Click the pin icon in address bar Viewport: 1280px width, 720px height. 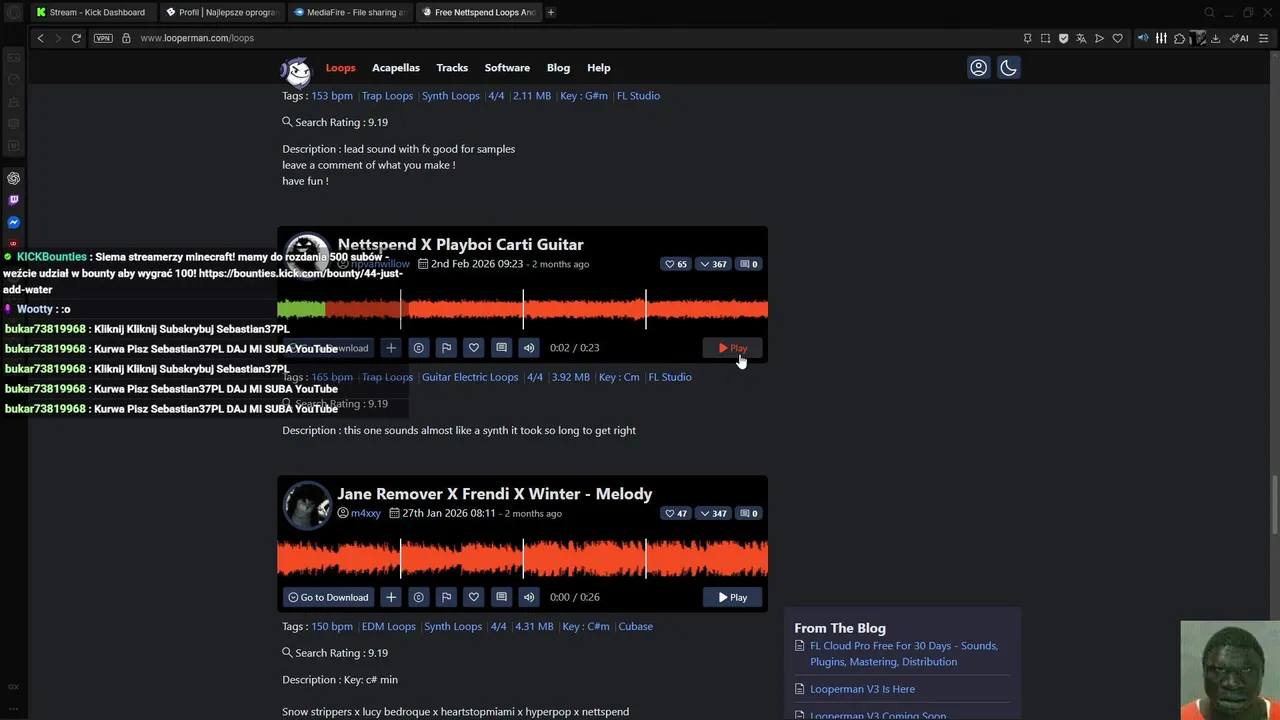(x=1027, y=38)
